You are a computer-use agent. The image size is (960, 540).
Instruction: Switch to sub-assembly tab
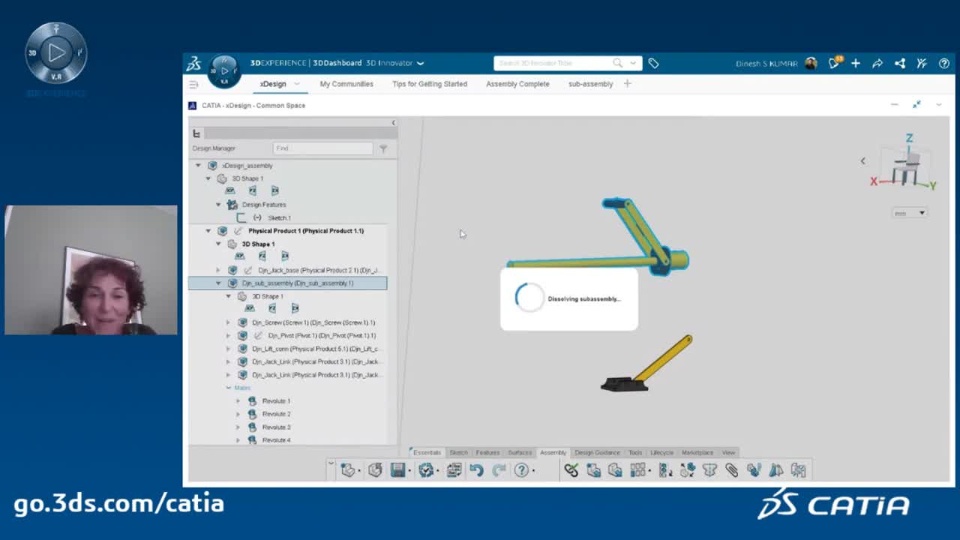(x=590, y=84)
